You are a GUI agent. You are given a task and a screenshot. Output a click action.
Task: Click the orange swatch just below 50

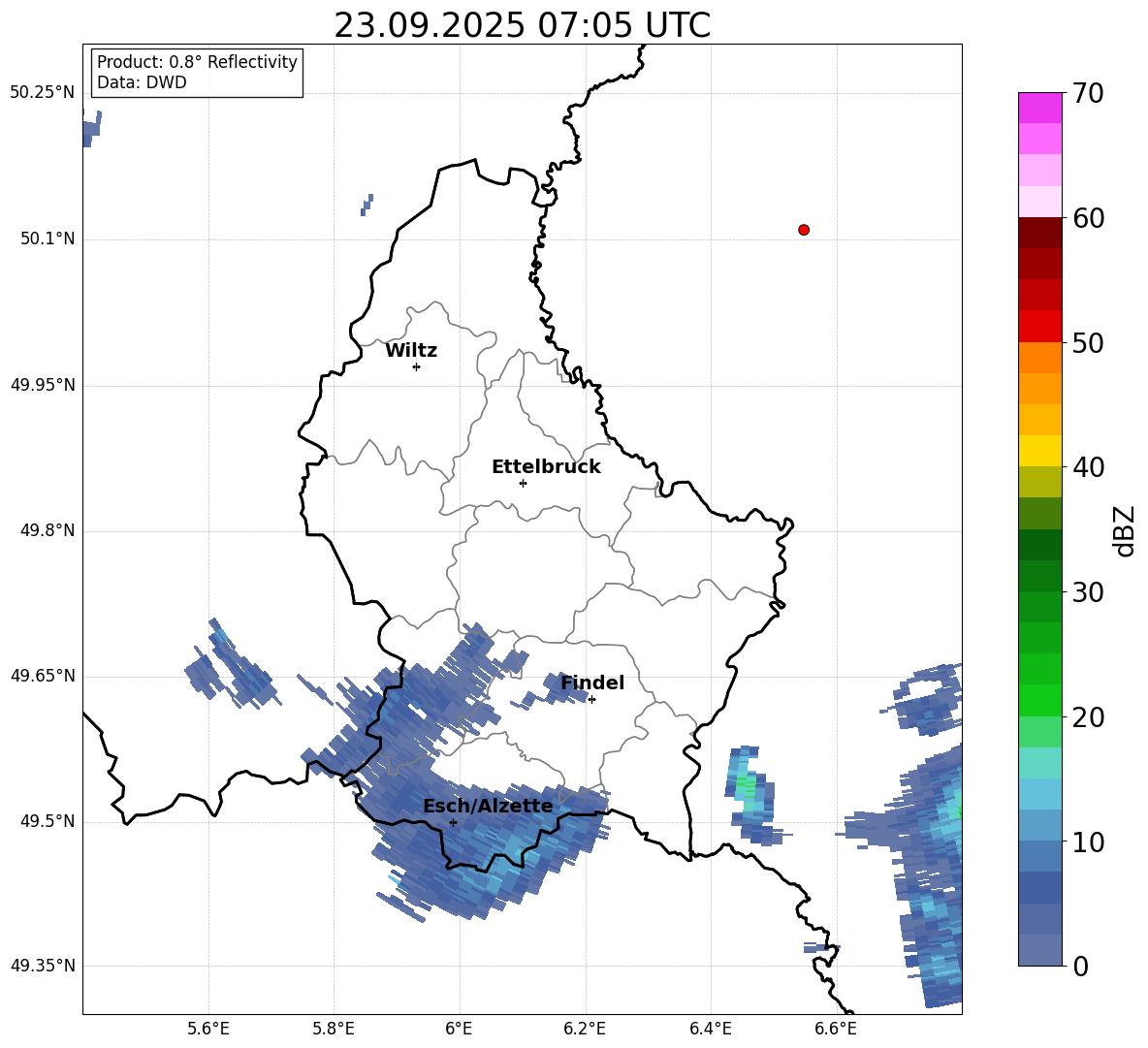coord(1039,358)
